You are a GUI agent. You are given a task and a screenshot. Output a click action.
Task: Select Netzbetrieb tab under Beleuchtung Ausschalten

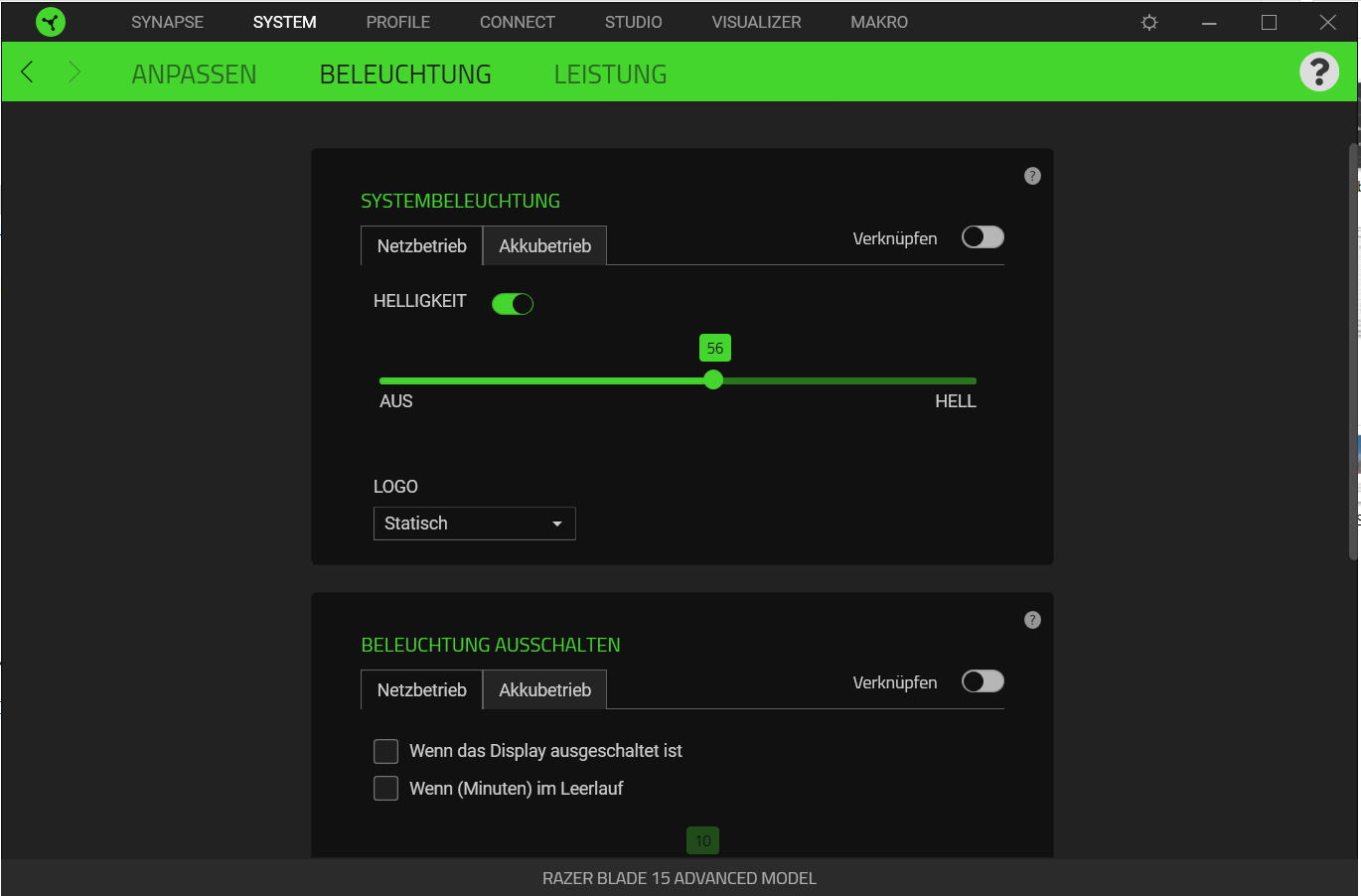pyautogui.click(x=421, y=690)
